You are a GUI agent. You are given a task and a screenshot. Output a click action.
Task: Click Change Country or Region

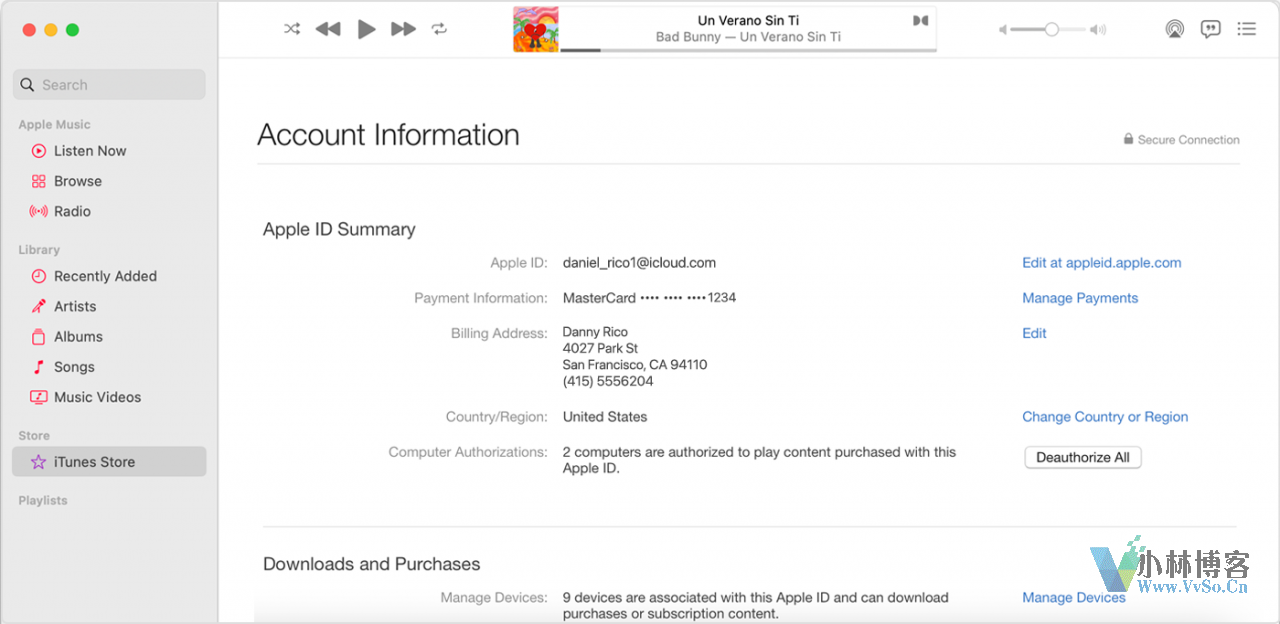pyautogui.click(x=1105, y=417)
